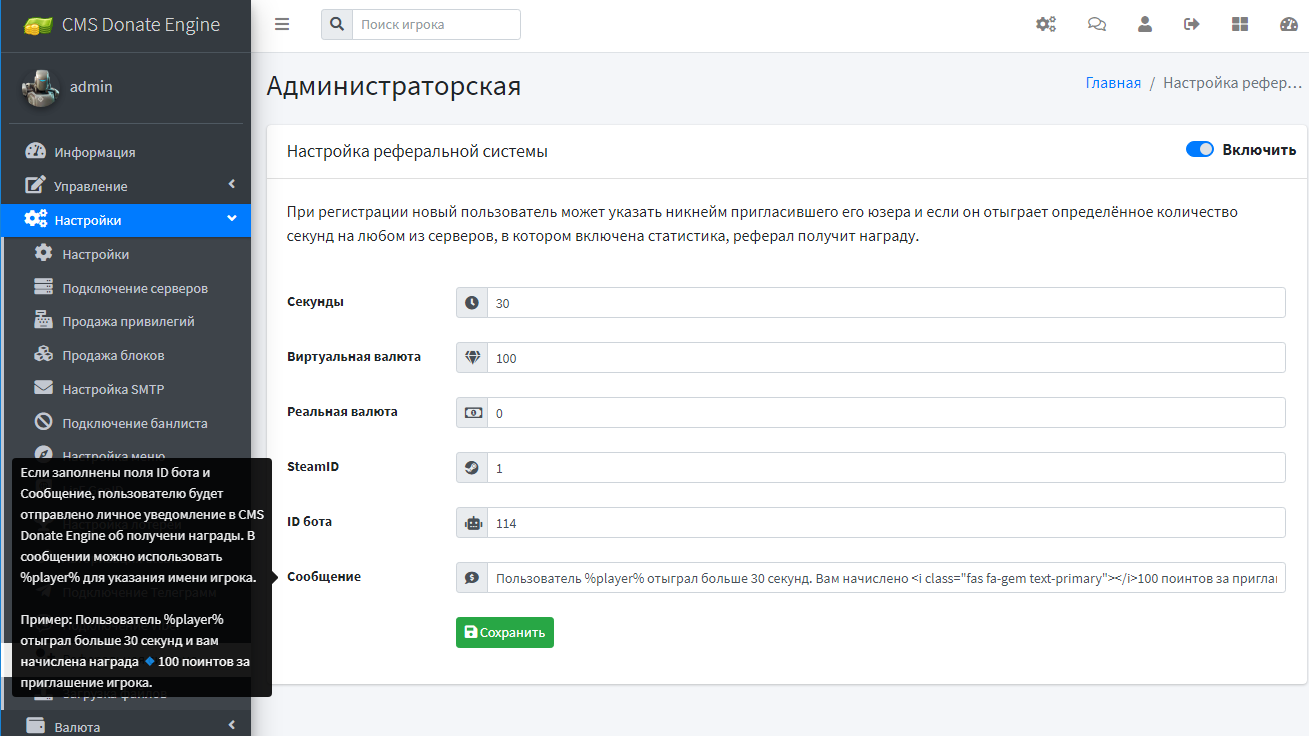Viewport: 1309px width, 736px height.
Task: Open the gears settings icon in top bar
Action: [1046, 24]
